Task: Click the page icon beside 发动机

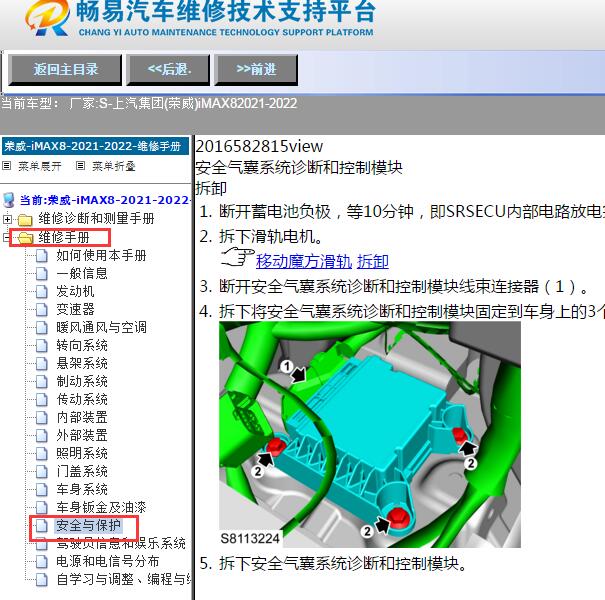Action: pyautogui.click(x=42, y=291)
